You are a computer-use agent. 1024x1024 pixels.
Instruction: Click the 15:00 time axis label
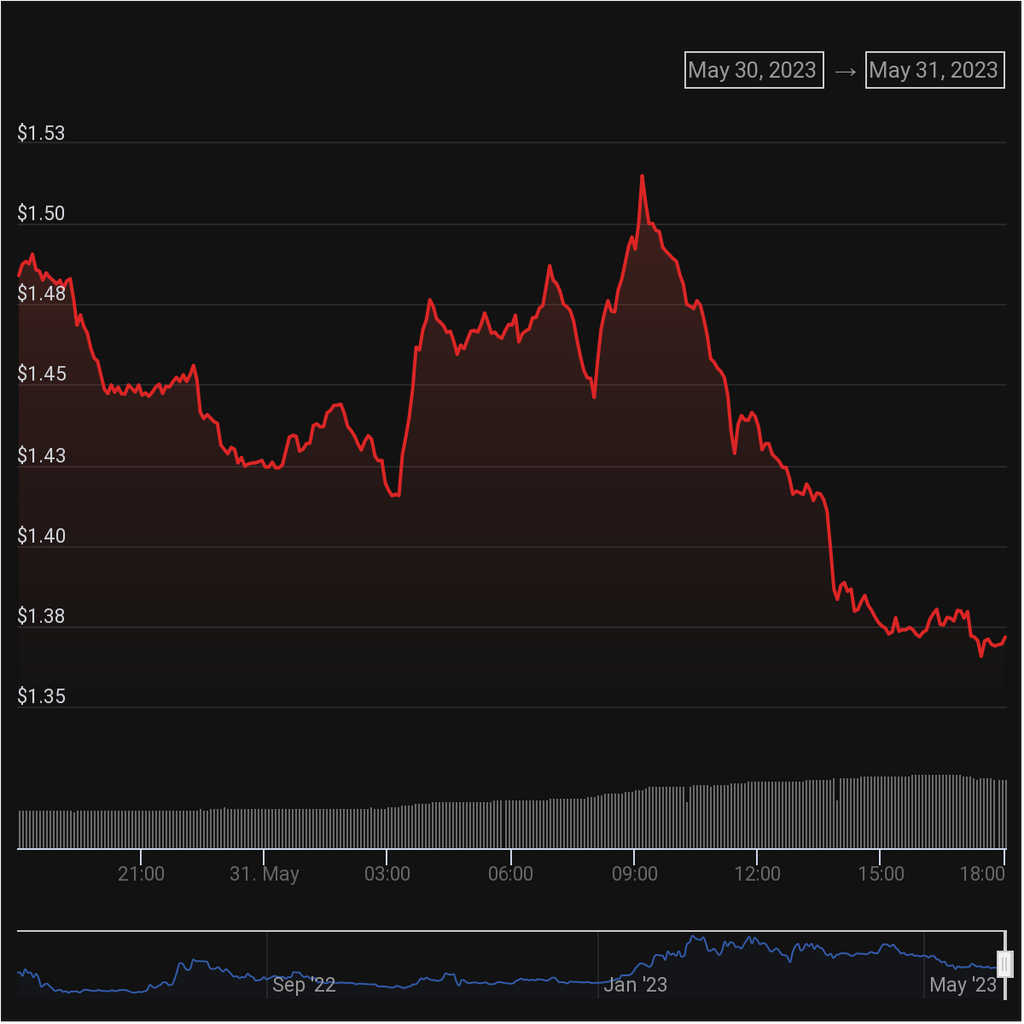pos(881,874)
